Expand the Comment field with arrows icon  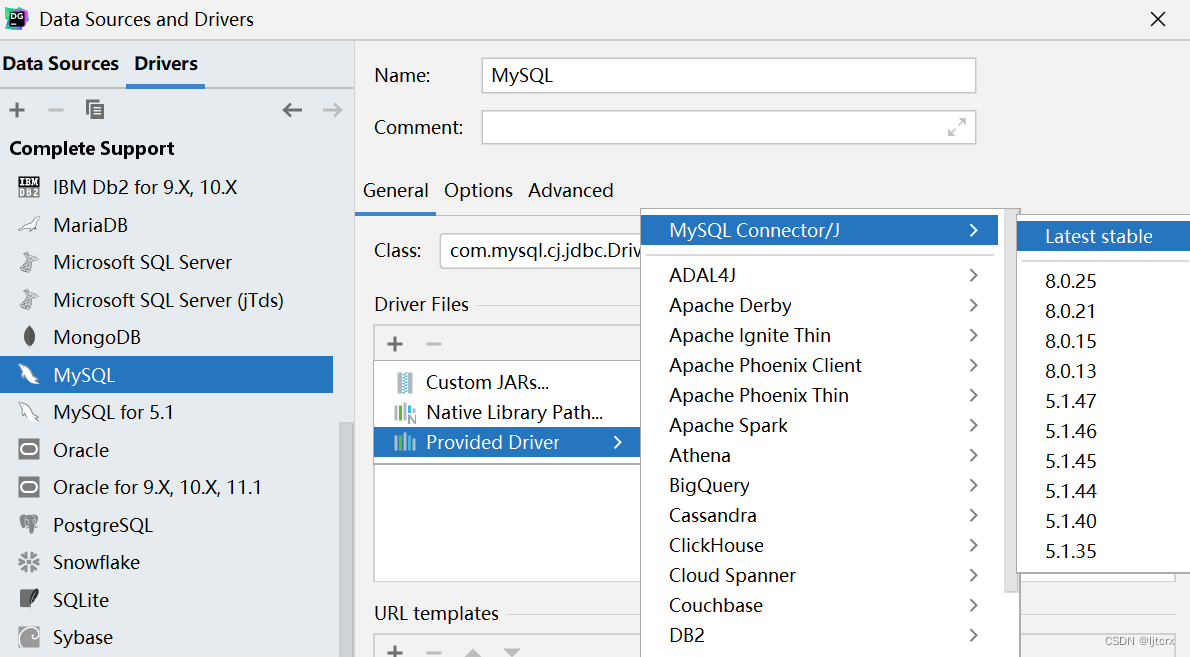(x=957, y=127)
